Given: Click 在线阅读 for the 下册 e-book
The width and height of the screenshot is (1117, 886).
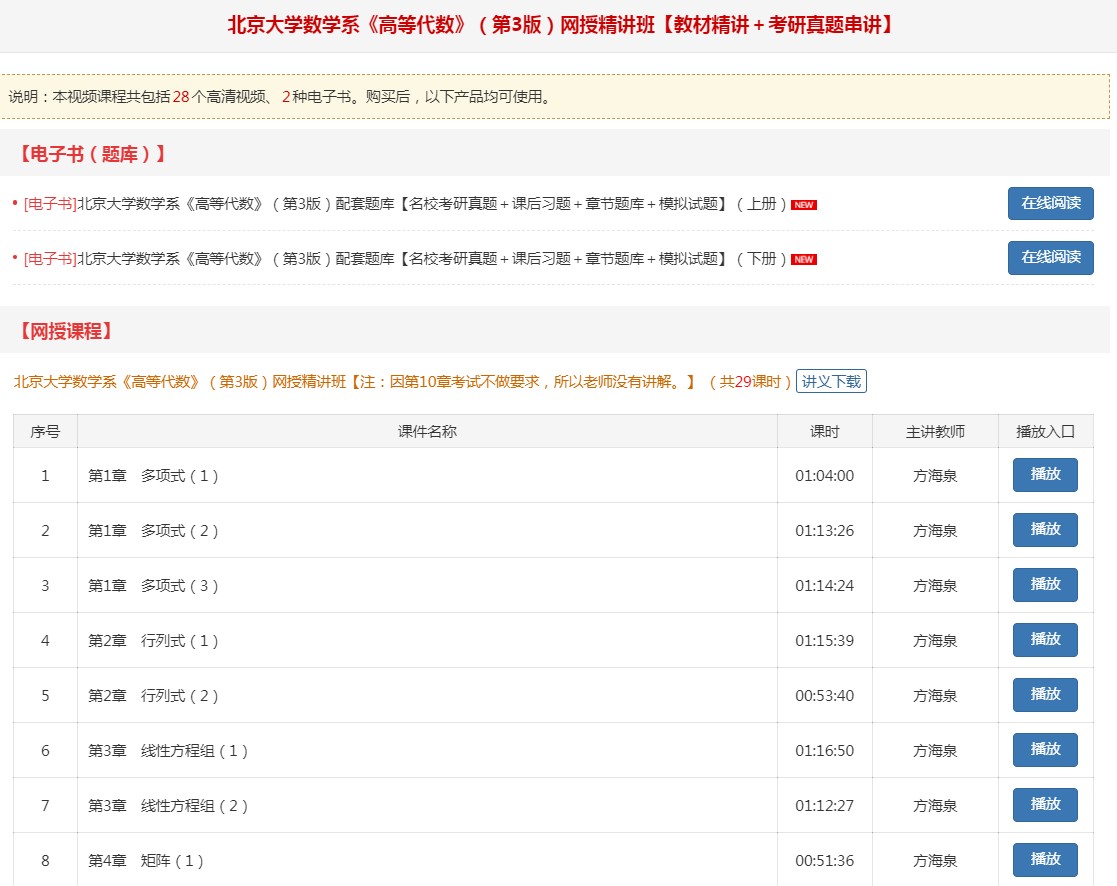Looking at the screenshot, I should click(x=1050, y=258).
